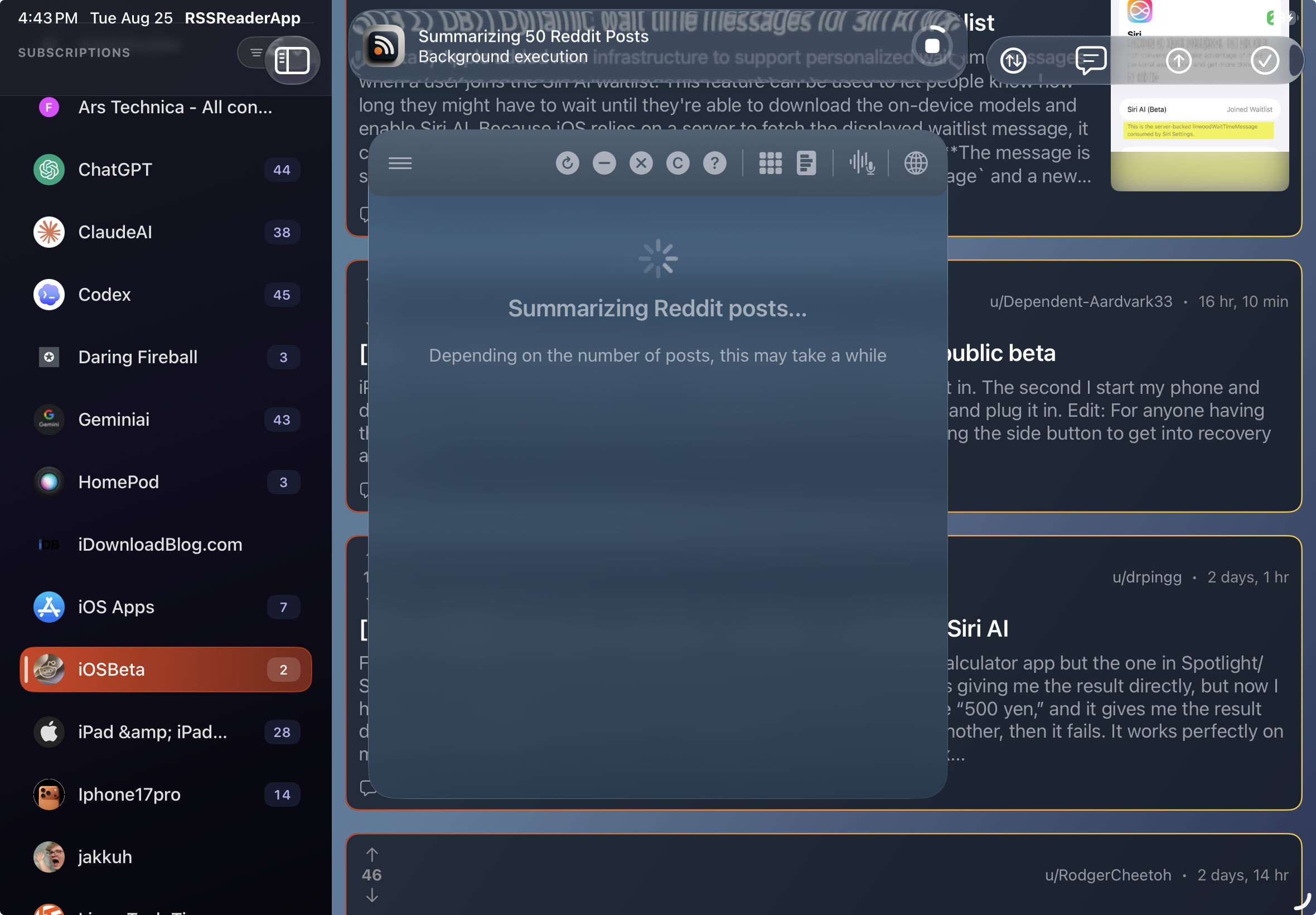The width and height of the screenshot is (1316, 915).
Task: Open the HomePod feed
Action: point(166,482)
